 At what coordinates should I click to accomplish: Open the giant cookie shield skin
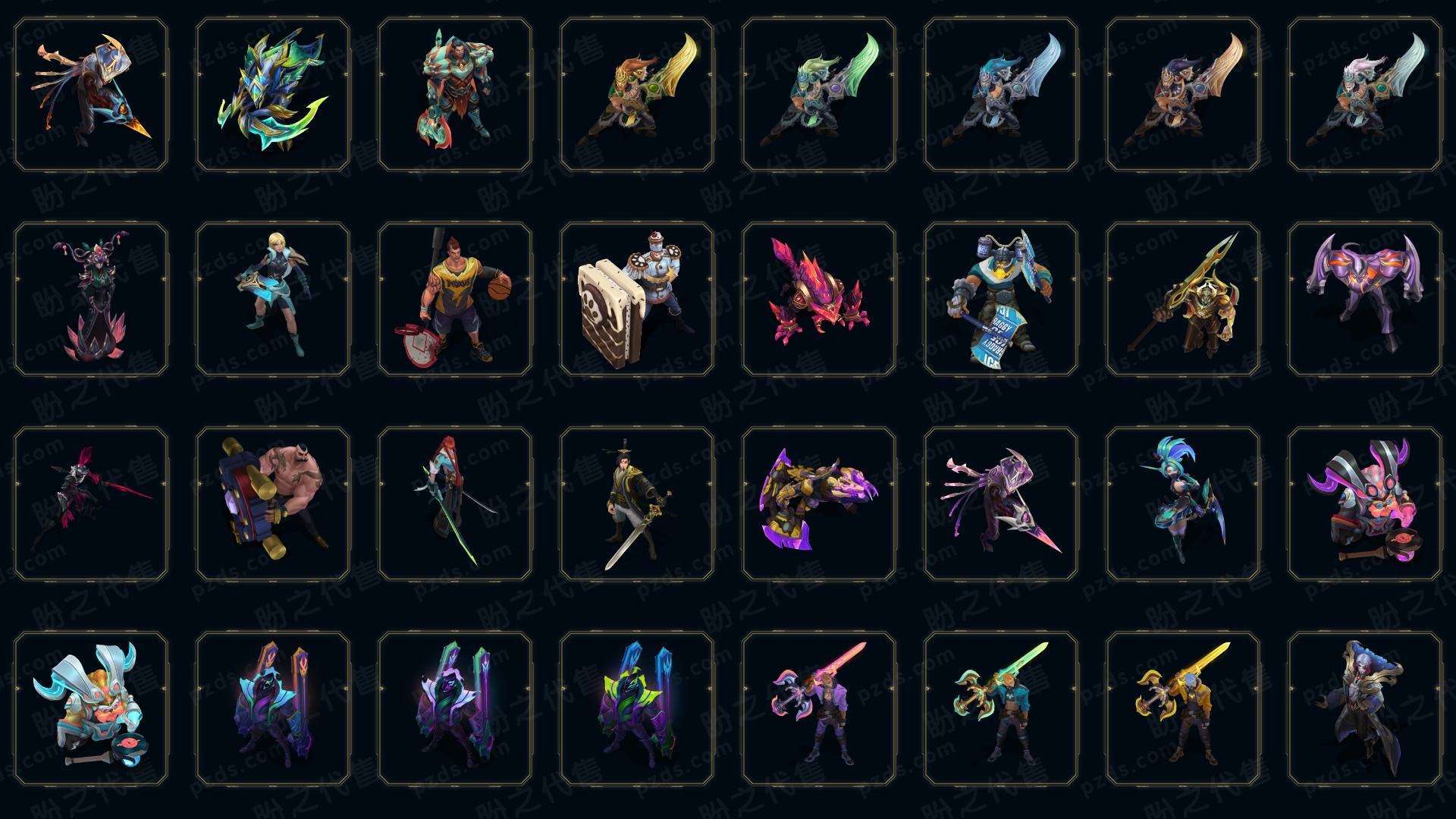tap(637, 299)
